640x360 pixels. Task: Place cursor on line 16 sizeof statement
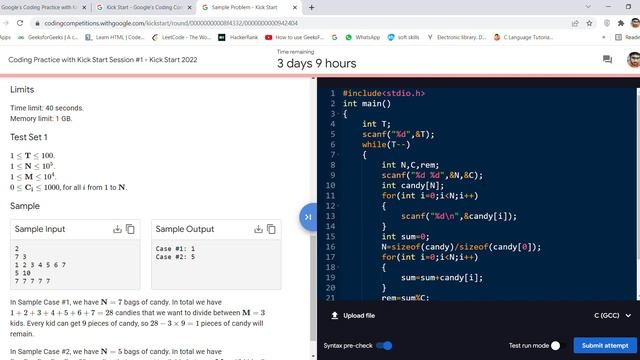tap(461, 247)
